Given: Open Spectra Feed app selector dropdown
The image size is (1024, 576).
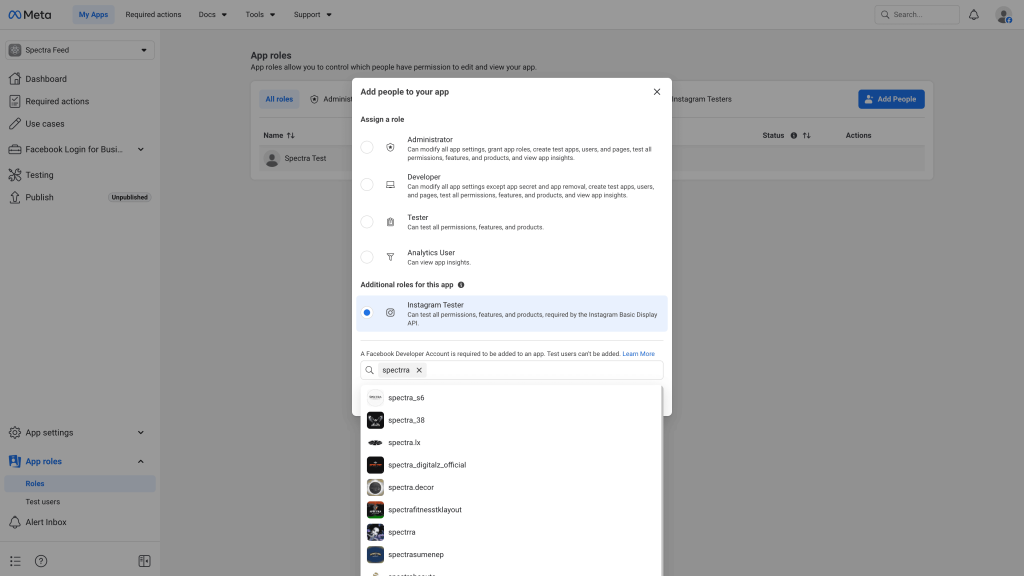Looking at the screenshot, I should tap(80, 50).
